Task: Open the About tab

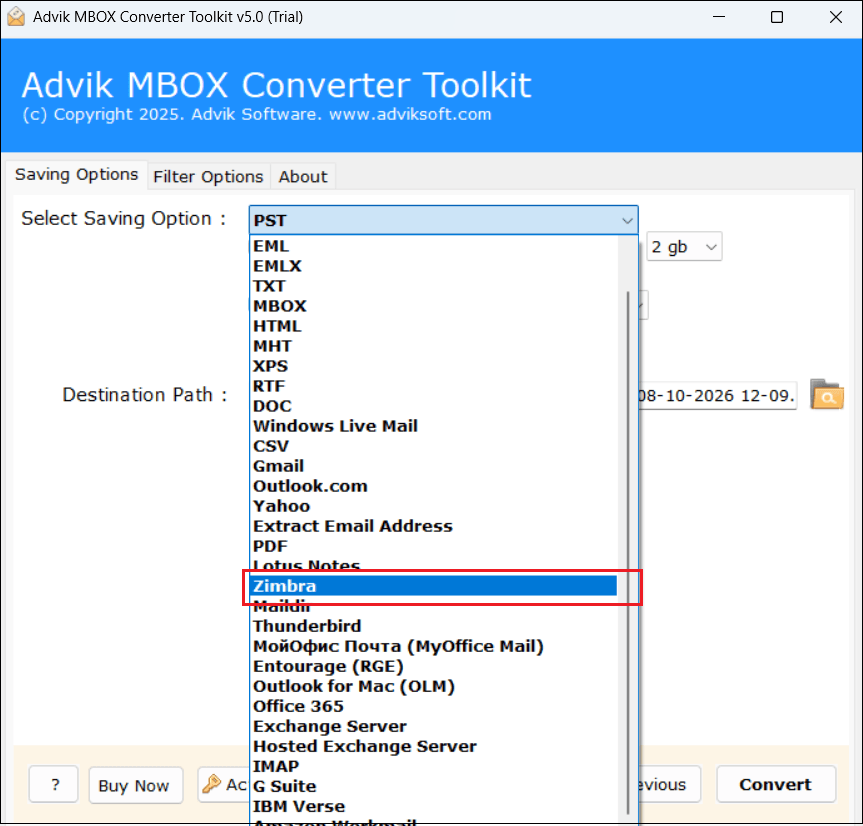Action: point(303,177)
